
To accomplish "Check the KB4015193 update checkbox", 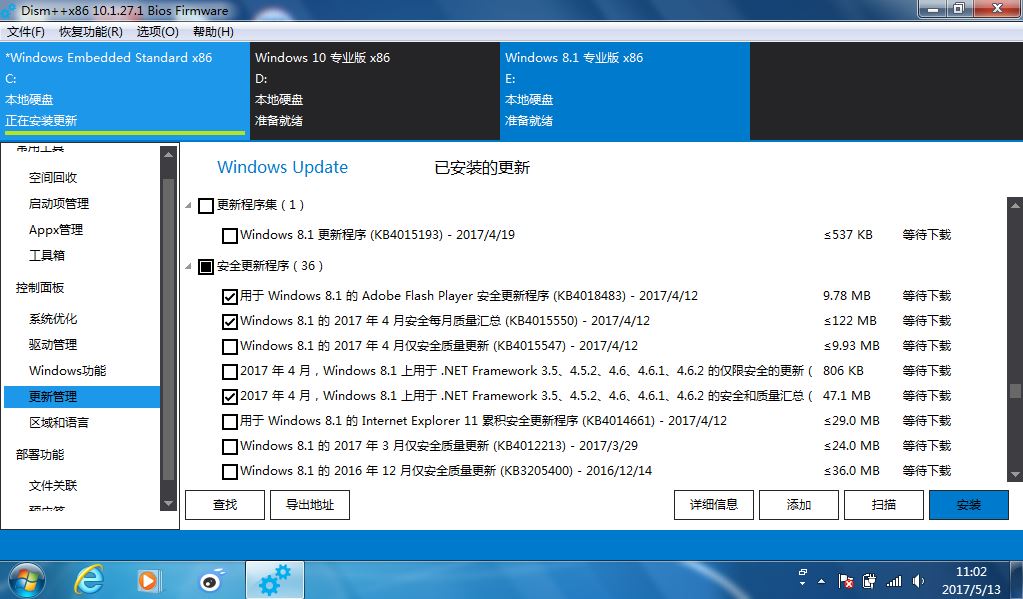I will coord(230,235).
